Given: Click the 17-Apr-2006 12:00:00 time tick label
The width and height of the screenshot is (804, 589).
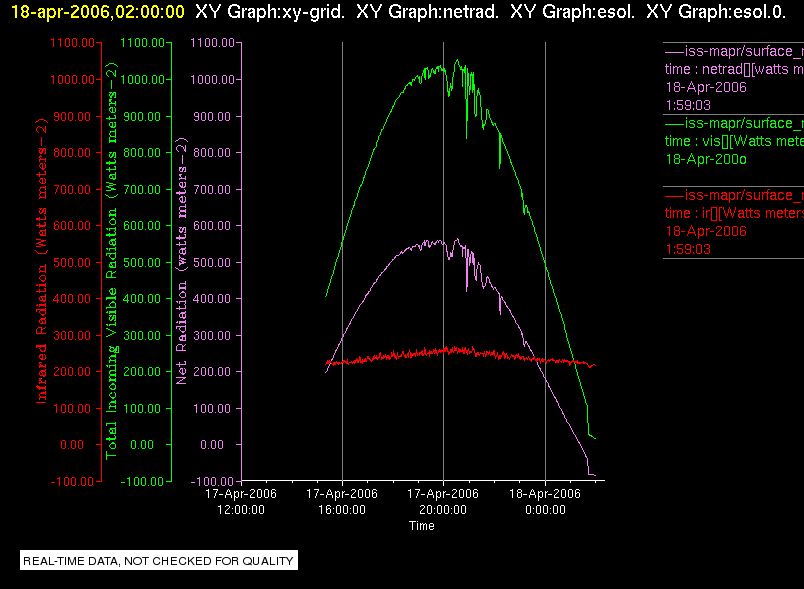Looking at the screenshot, I should coord(241,501).
